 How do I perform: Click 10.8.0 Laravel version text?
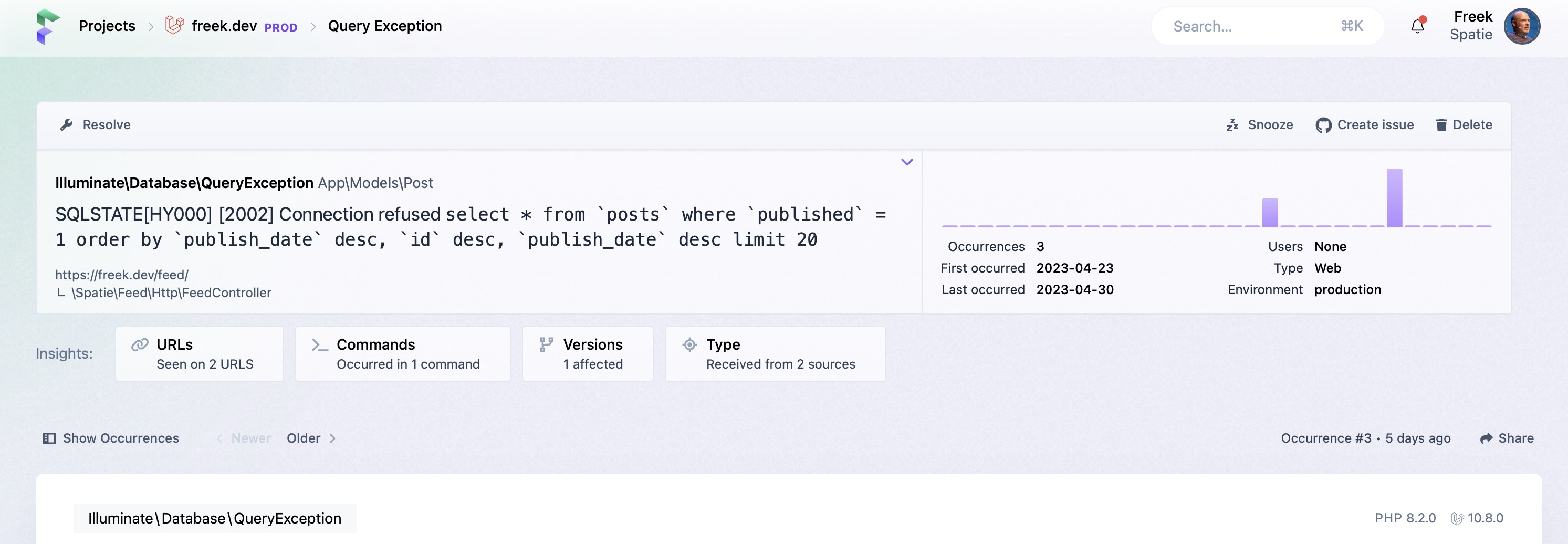coord(1485,518)
